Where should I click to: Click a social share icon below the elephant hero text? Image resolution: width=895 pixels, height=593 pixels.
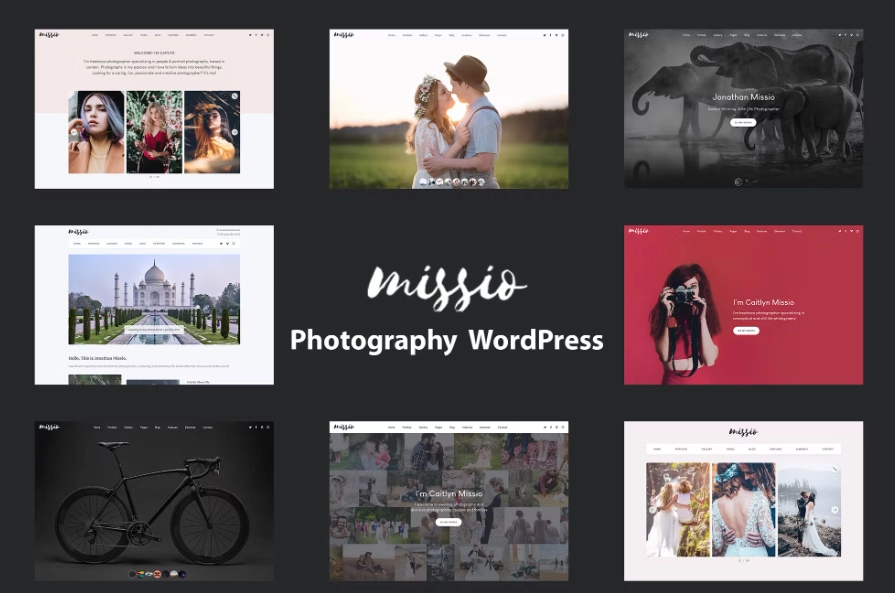click(x=740, y=181)
